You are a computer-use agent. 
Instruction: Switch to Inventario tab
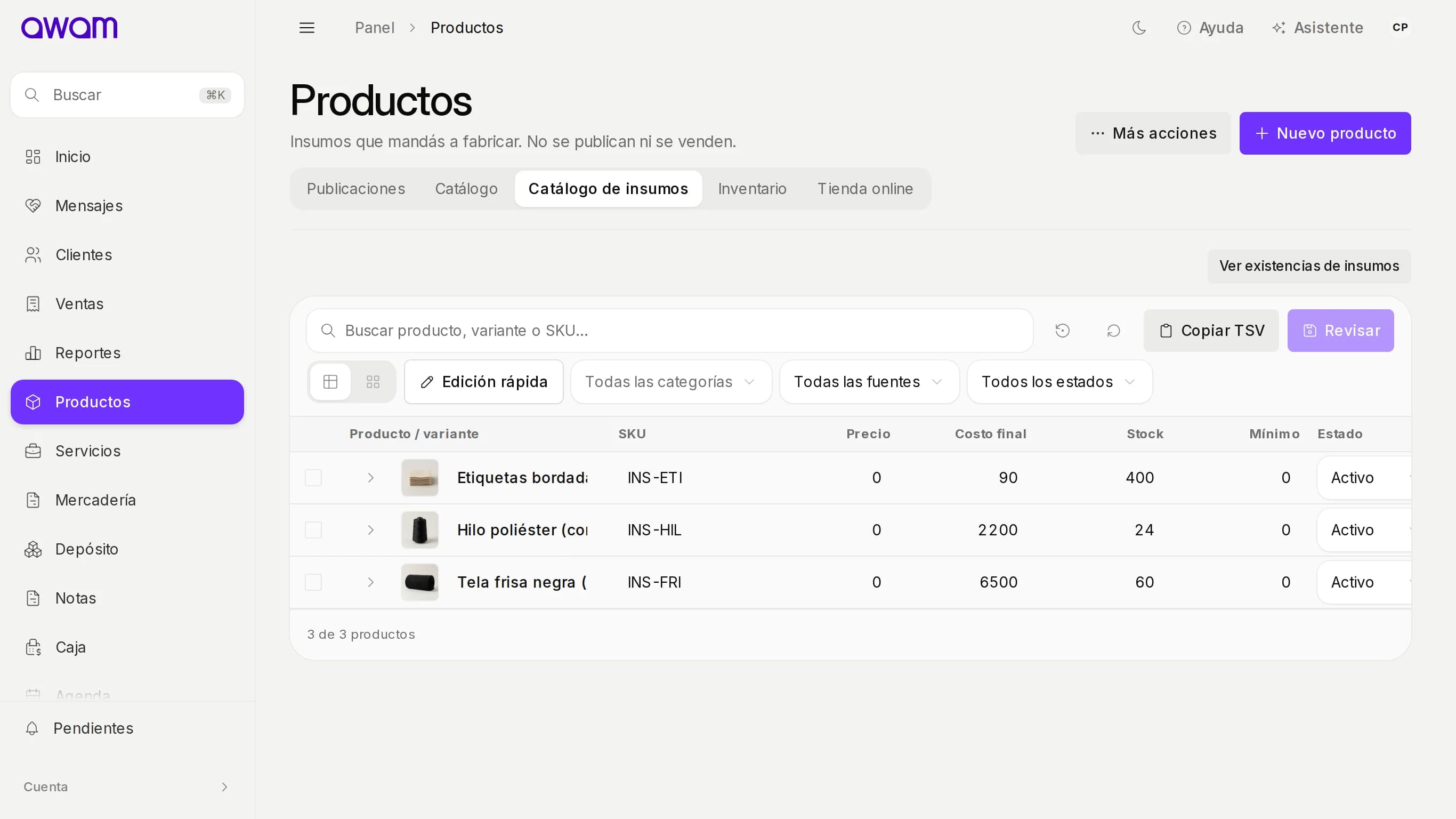click(x=753, y=189)
